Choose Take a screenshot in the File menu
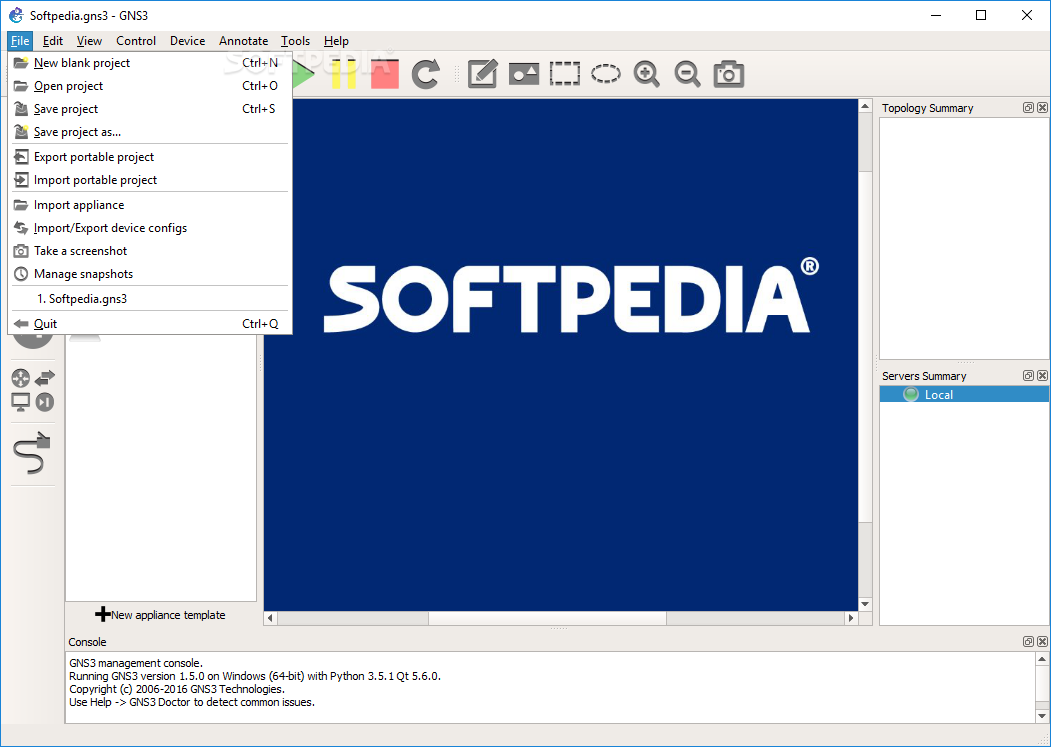This screenshot has height=747, width=1051. tap(150, 251)
